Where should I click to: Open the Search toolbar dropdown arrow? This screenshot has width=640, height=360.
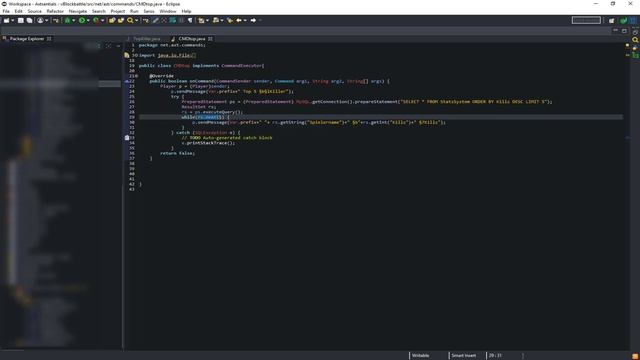coord(136,20)
